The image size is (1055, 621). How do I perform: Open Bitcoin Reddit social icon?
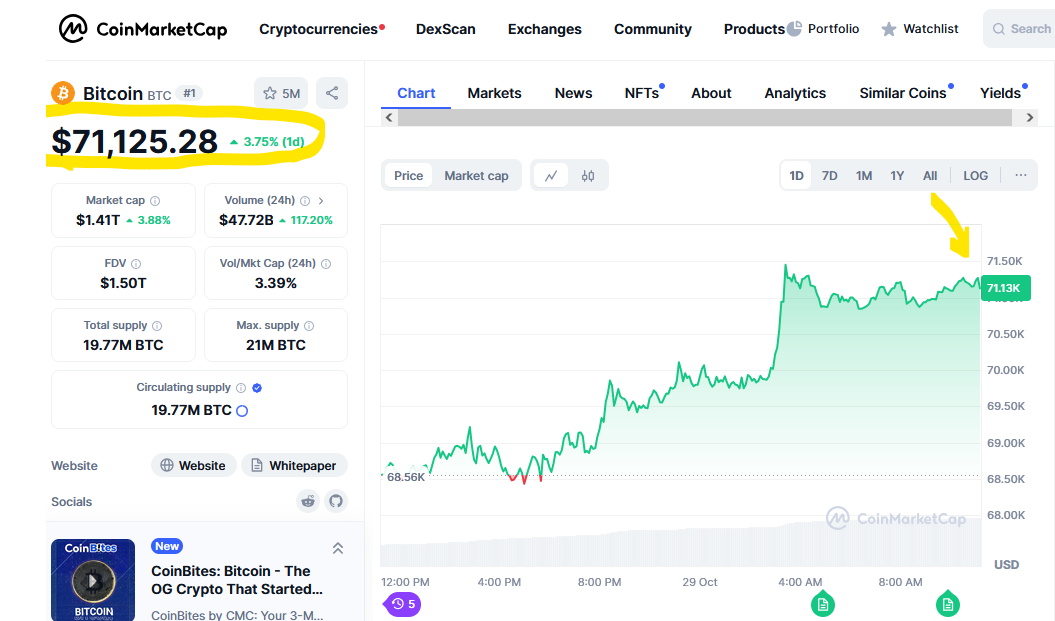click(308, 501)
